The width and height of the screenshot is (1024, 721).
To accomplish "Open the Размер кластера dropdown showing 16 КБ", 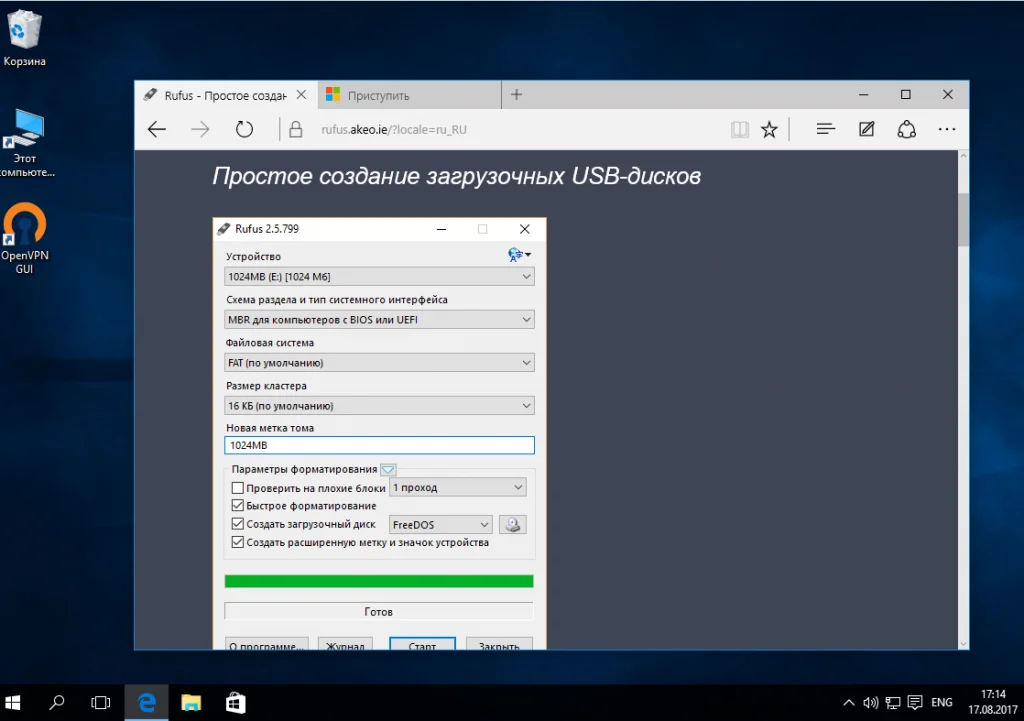I will point(379,406).
